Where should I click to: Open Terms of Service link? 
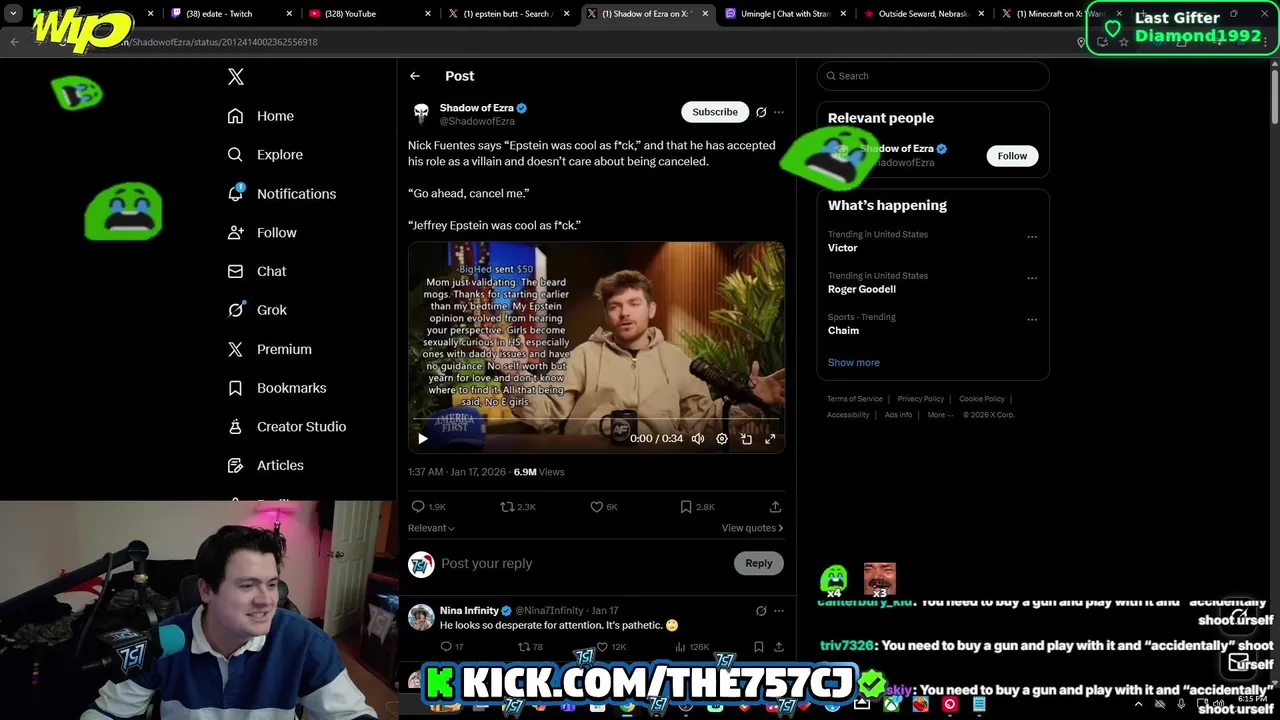(x=854, y=399)
